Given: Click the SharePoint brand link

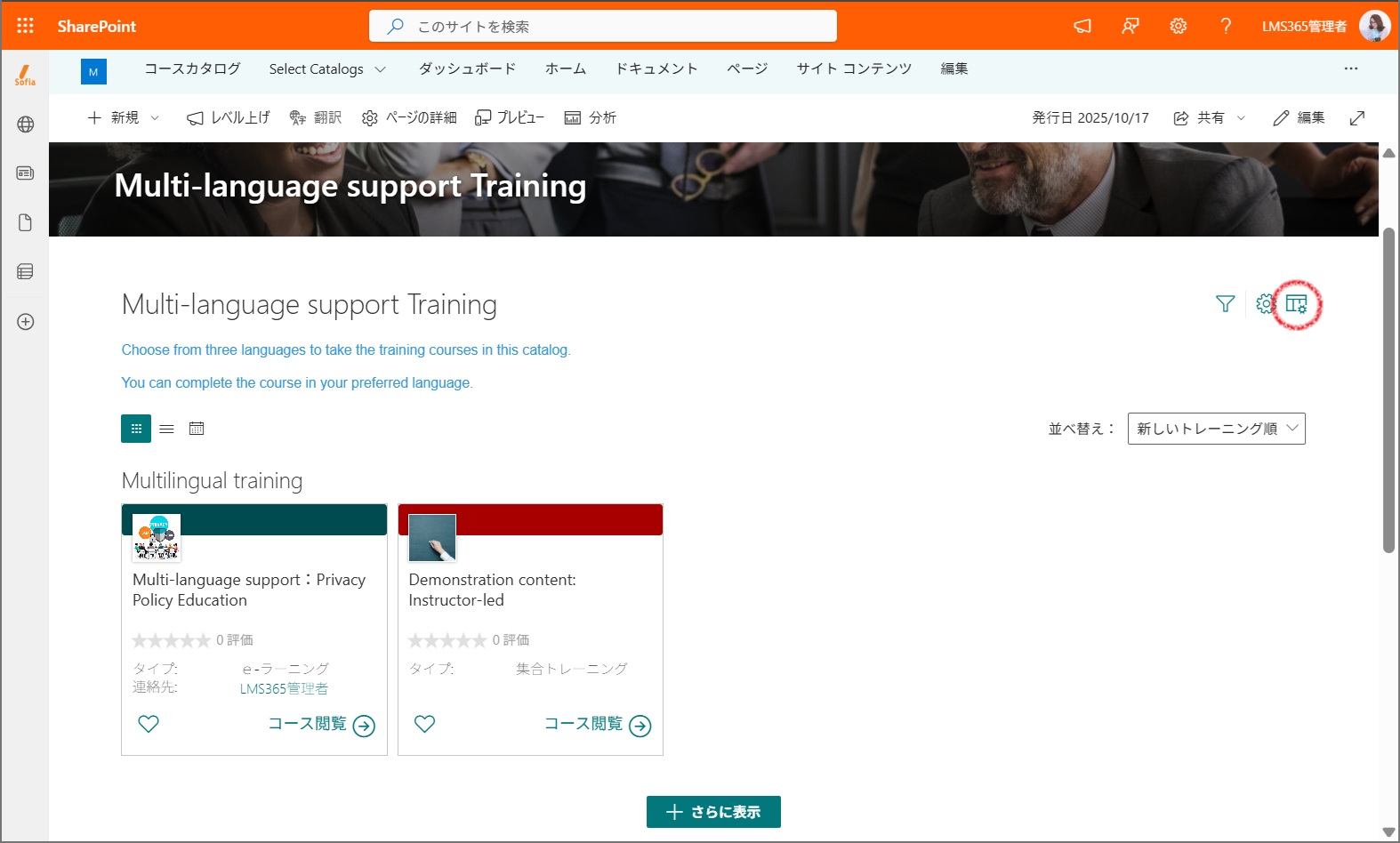Looking at the screenshot, I should [x=96, y=26].
